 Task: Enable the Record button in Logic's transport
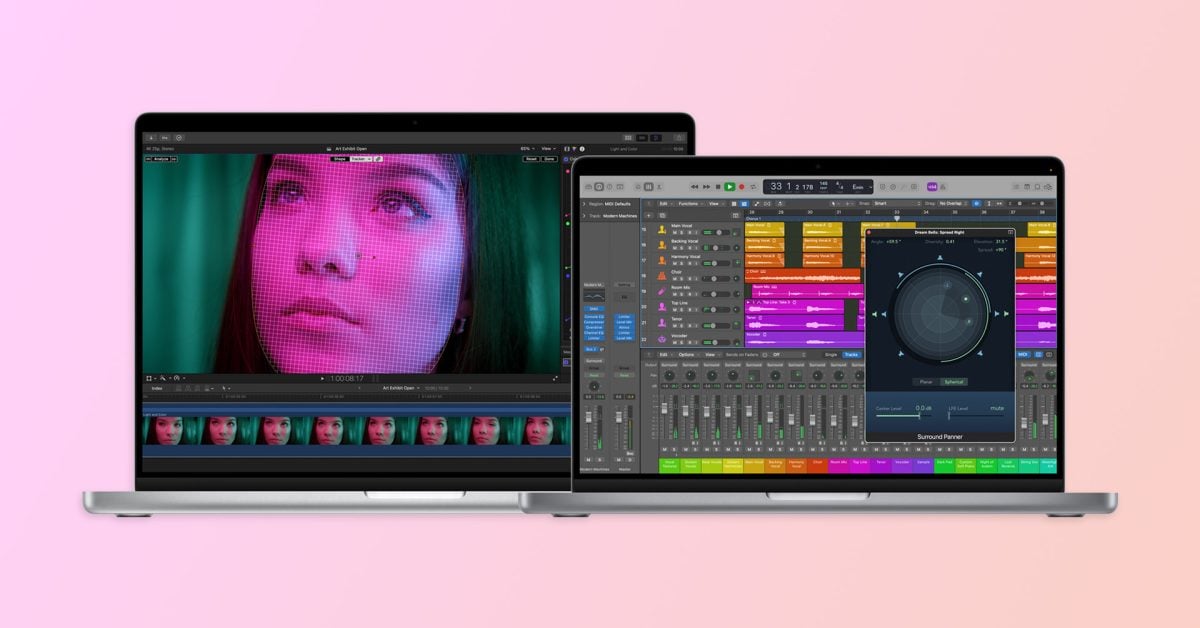[742, 186]
